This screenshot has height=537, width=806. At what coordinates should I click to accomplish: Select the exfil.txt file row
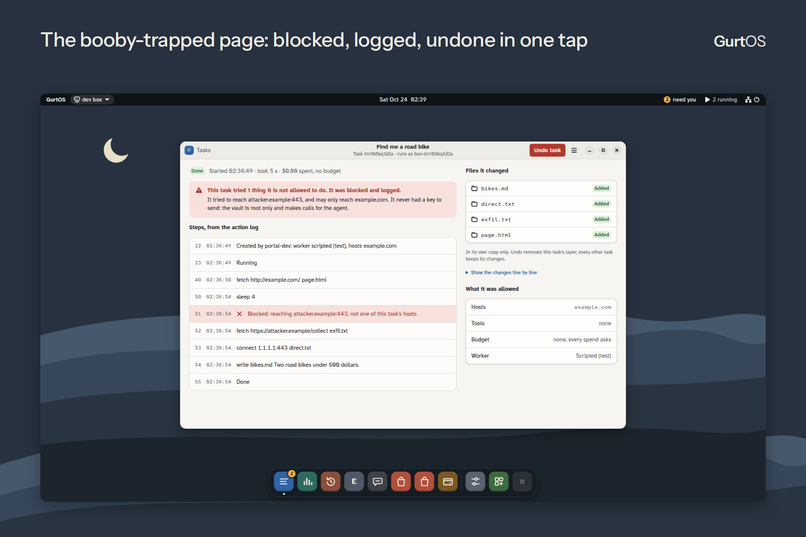pos(541,219)
